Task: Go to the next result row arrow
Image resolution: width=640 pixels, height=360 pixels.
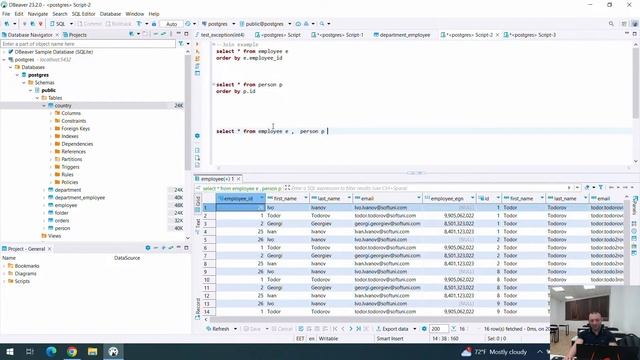Action: point(350,329)
